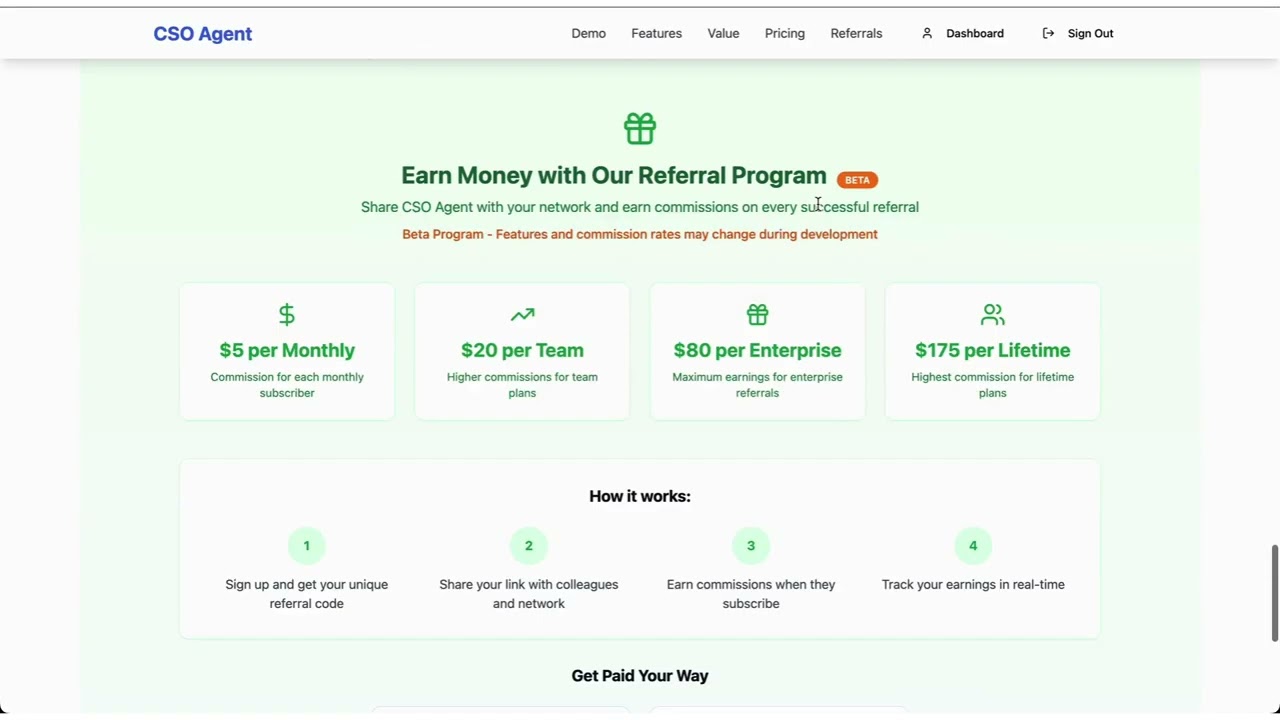Click the user icon beside Dashboard
The height and width of the screenshot is (720, 1280).
coord(927,34)
